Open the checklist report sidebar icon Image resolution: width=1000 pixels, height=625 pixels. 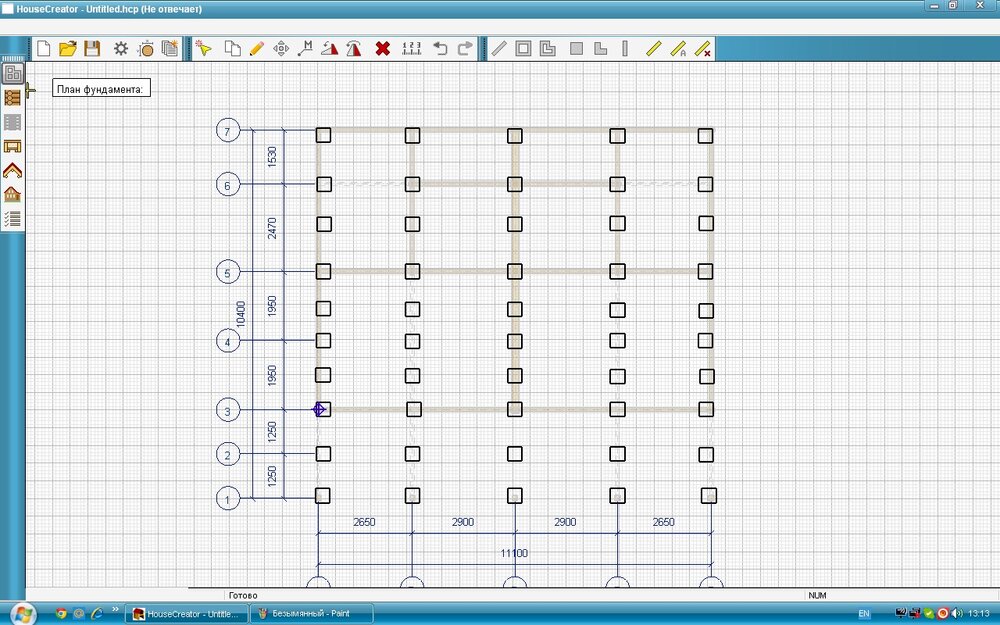[x=13, y=219]
